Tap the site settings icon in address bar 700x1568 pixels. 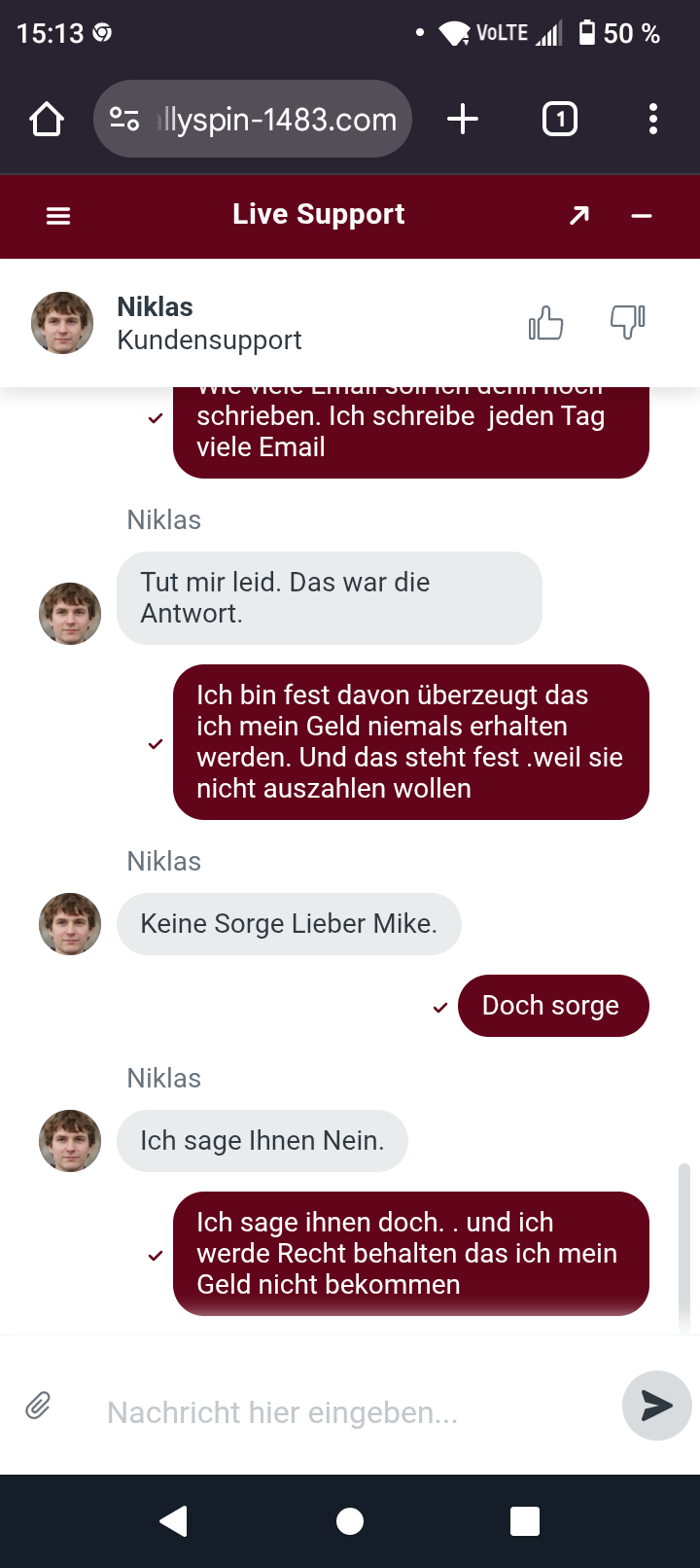tap(124, 120)
